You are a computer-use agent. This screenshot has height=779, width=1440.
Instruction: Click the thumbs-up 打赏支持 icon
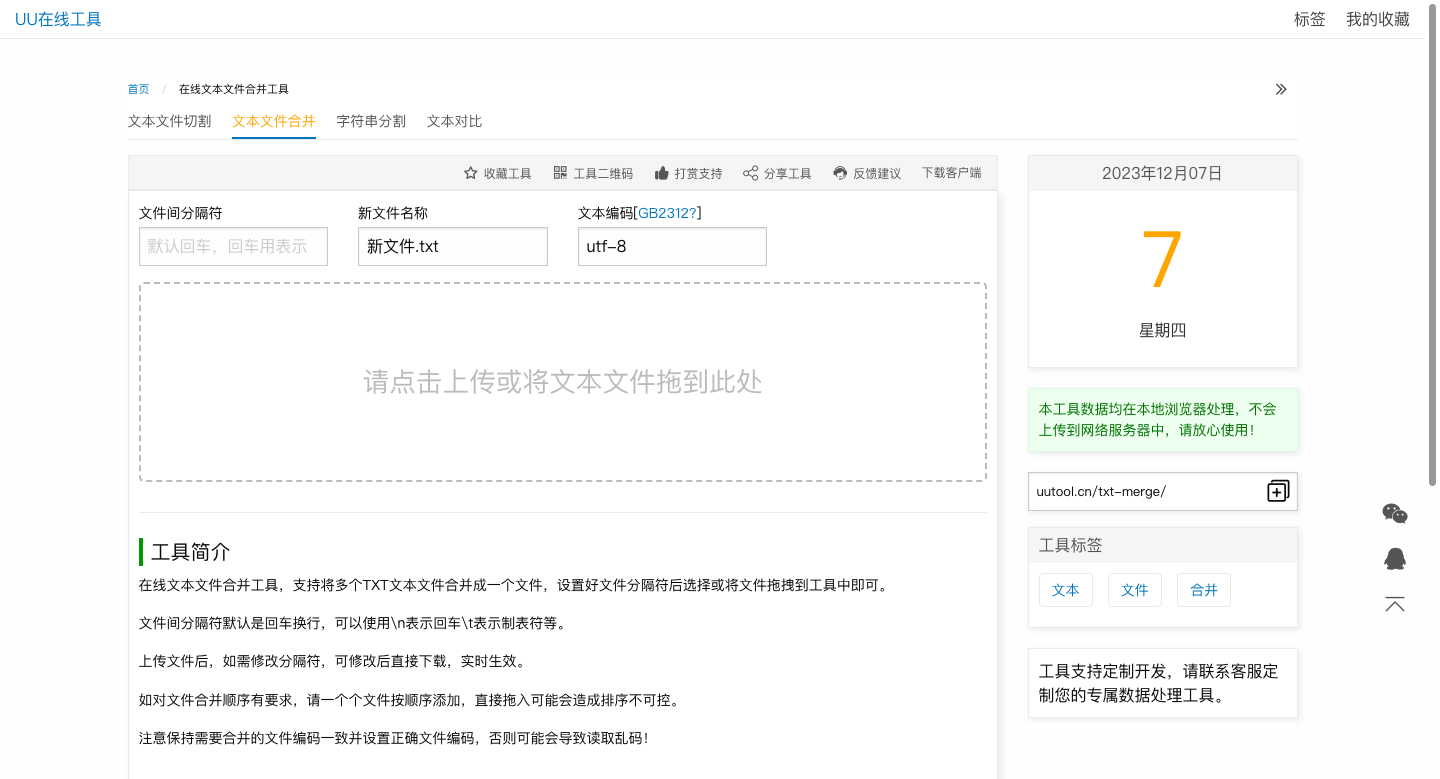point(661,173)
